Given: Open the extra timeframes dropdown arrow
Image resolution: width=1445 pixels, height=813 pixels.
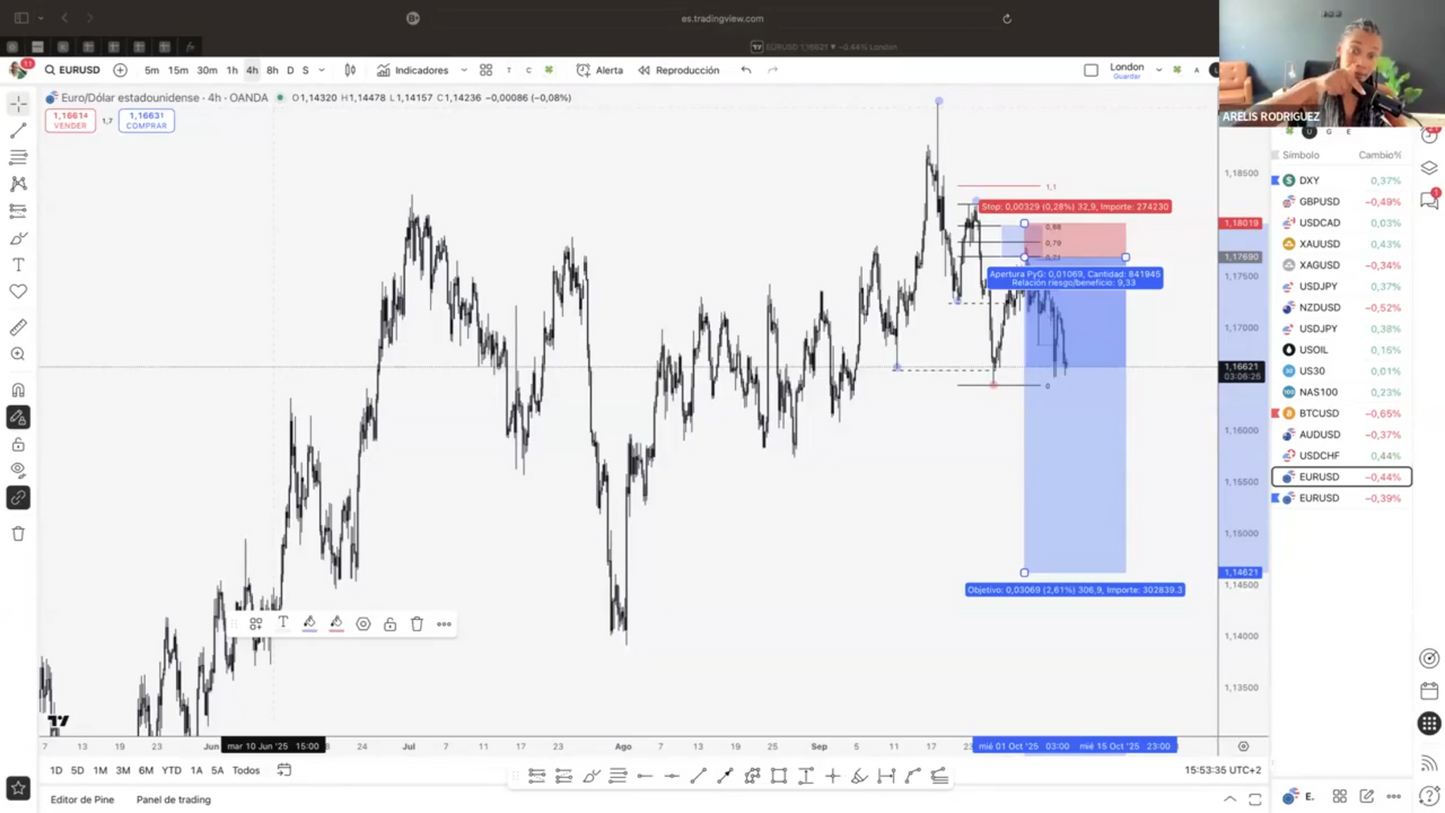Looking at the screenshot, I should (x=319, y=70).
